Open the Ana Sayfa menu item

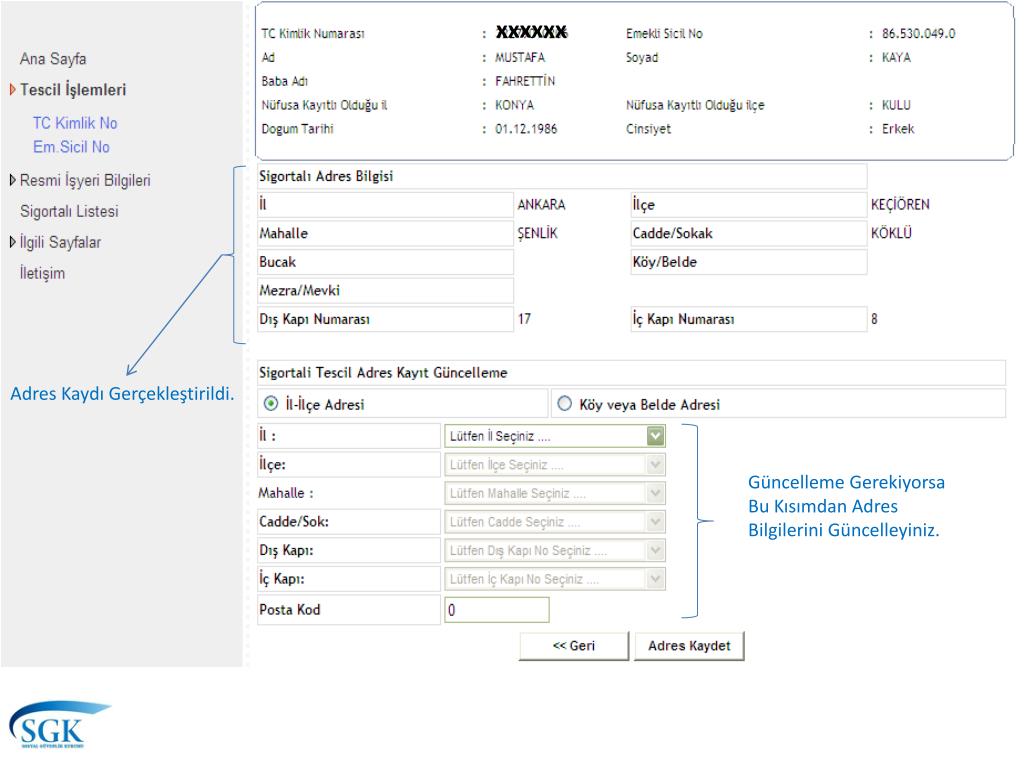coord(53,59)
